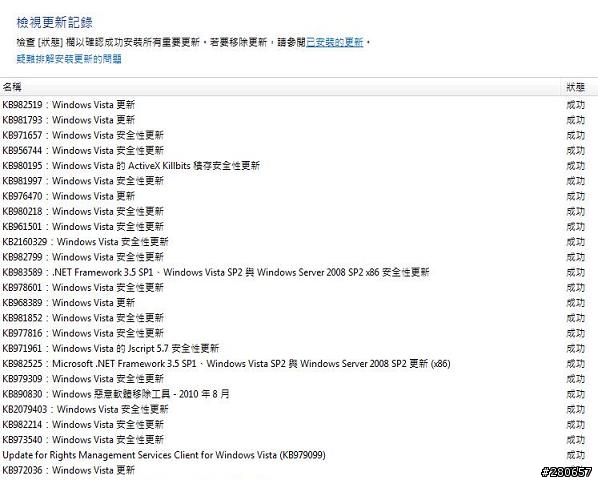598x480 pixels.
Task: Click the 檢視更新記錄 page heading
Action: tap(55, 22)
